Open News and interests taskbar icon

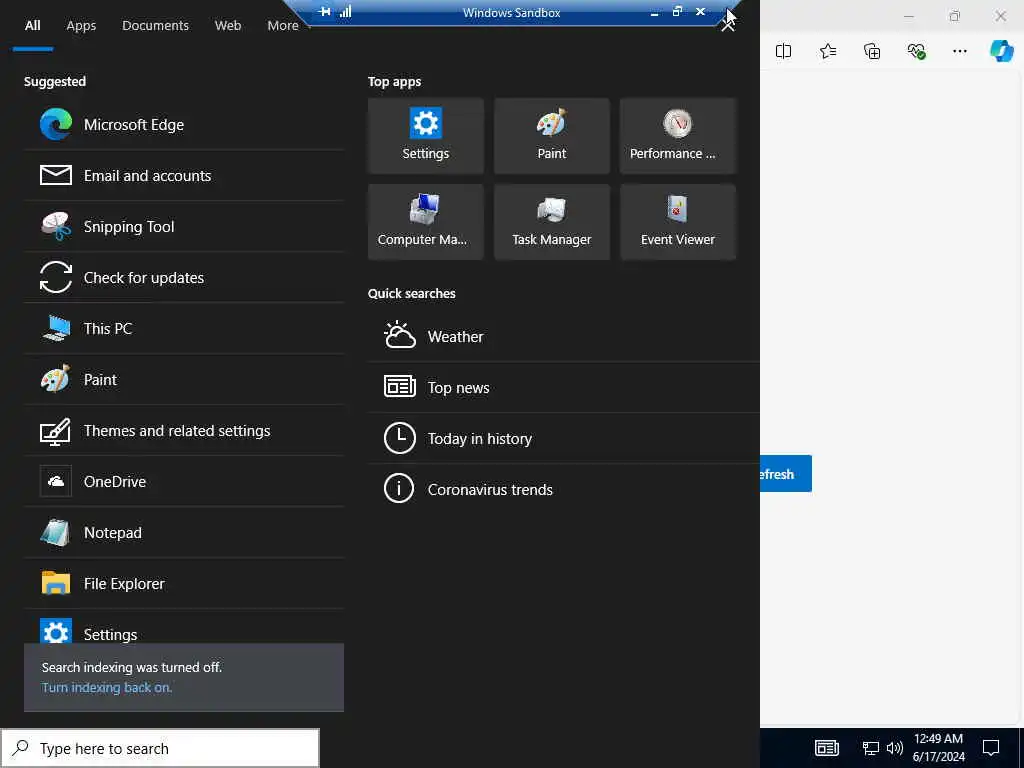point(827,748)
